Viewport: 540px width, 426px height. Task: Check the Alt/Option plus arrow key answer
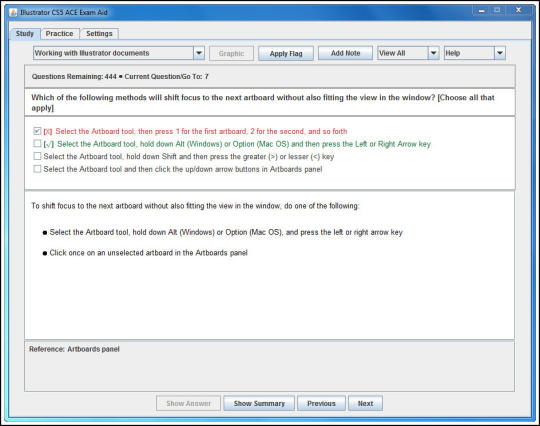point(37,144)
